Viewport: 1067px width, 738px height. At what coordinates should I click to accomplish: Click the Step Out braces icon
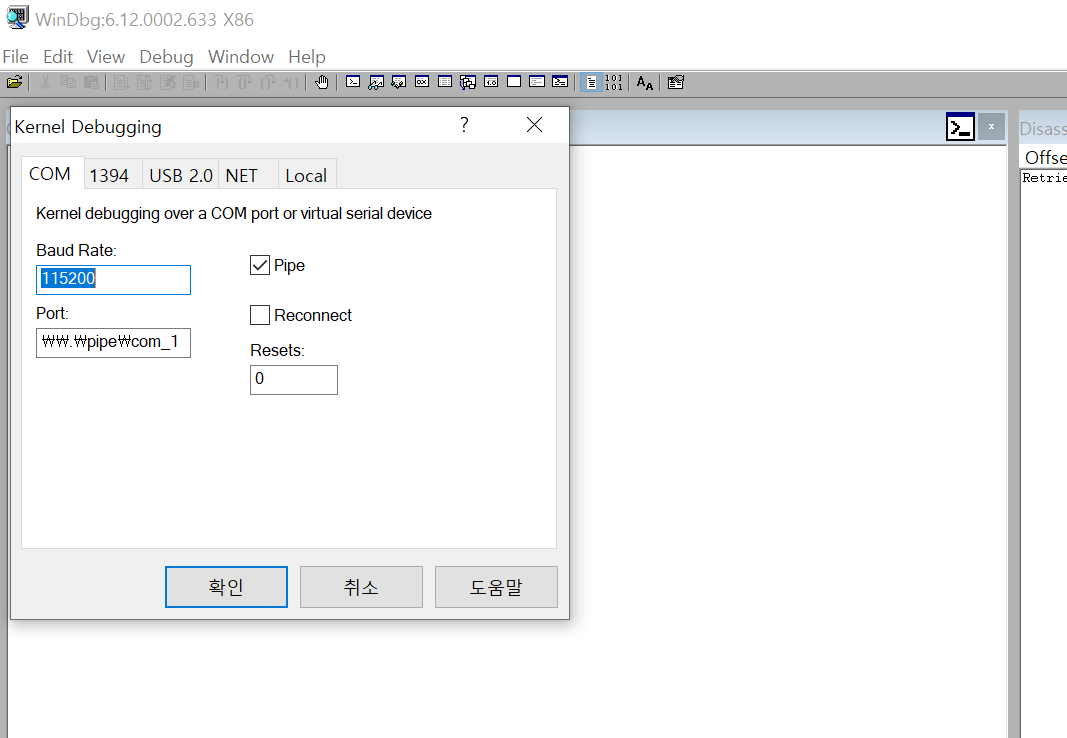(x=268, y=82)
